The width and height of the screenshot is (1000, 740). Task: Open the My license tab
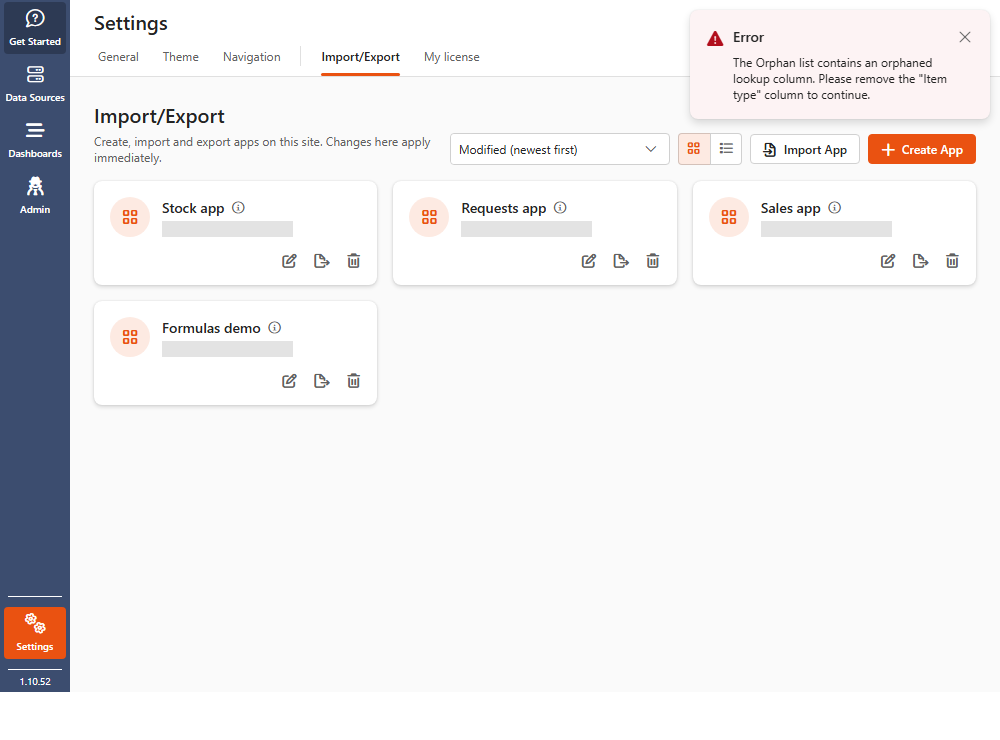pyautogui.click(x=452, y=57)
